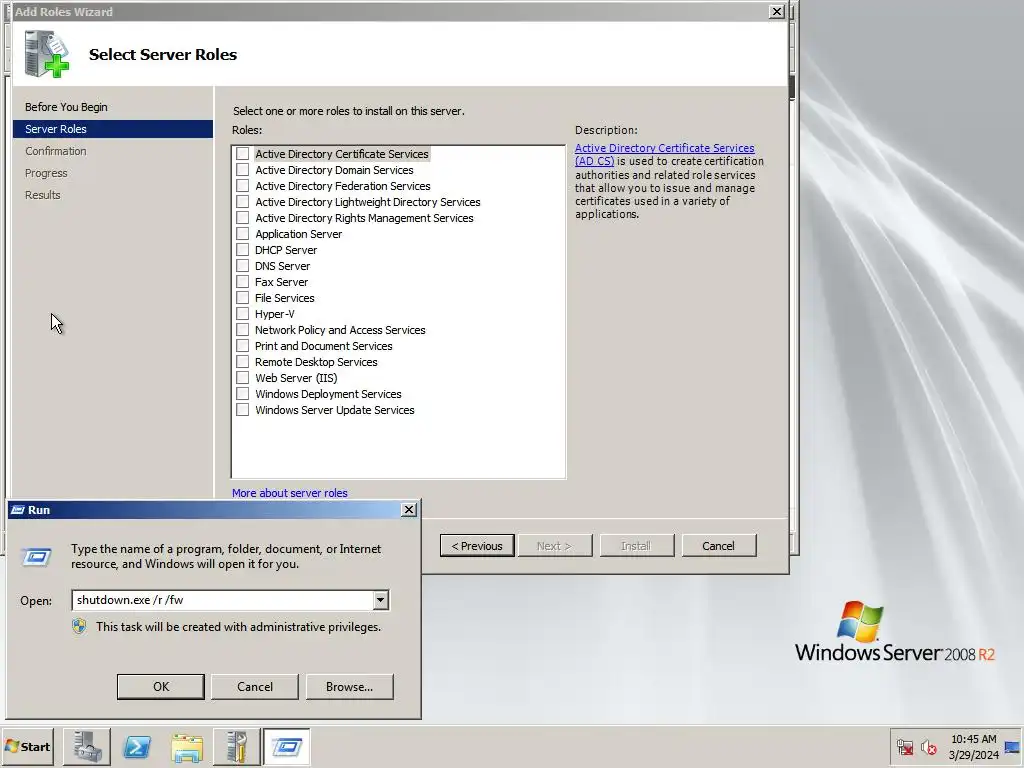Open Active Directory Certificate Services description link
The image size is (1024, 768).
(664, 154)
